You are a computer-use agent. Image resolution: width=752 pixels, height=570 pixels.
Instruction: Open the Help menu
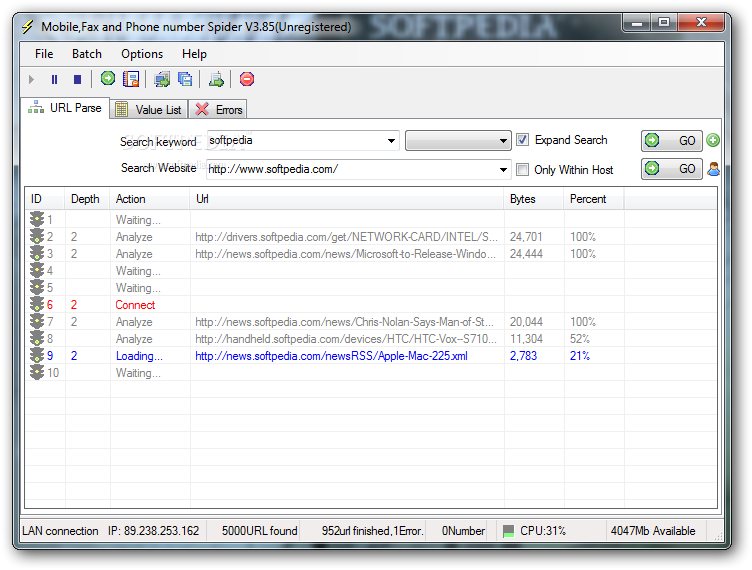pos(194,54)
